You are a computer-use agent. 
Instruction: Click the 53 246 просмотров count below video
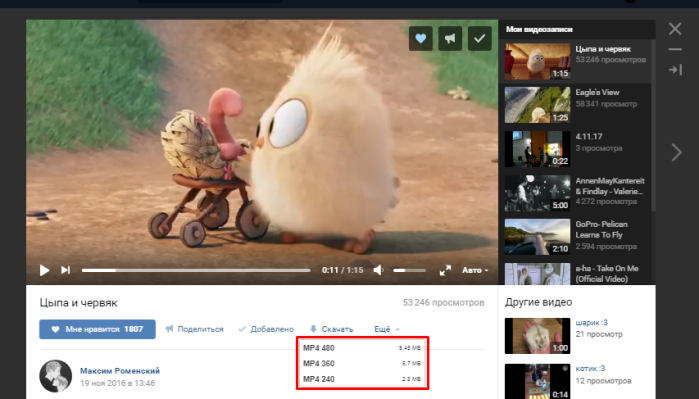[444, 303]
